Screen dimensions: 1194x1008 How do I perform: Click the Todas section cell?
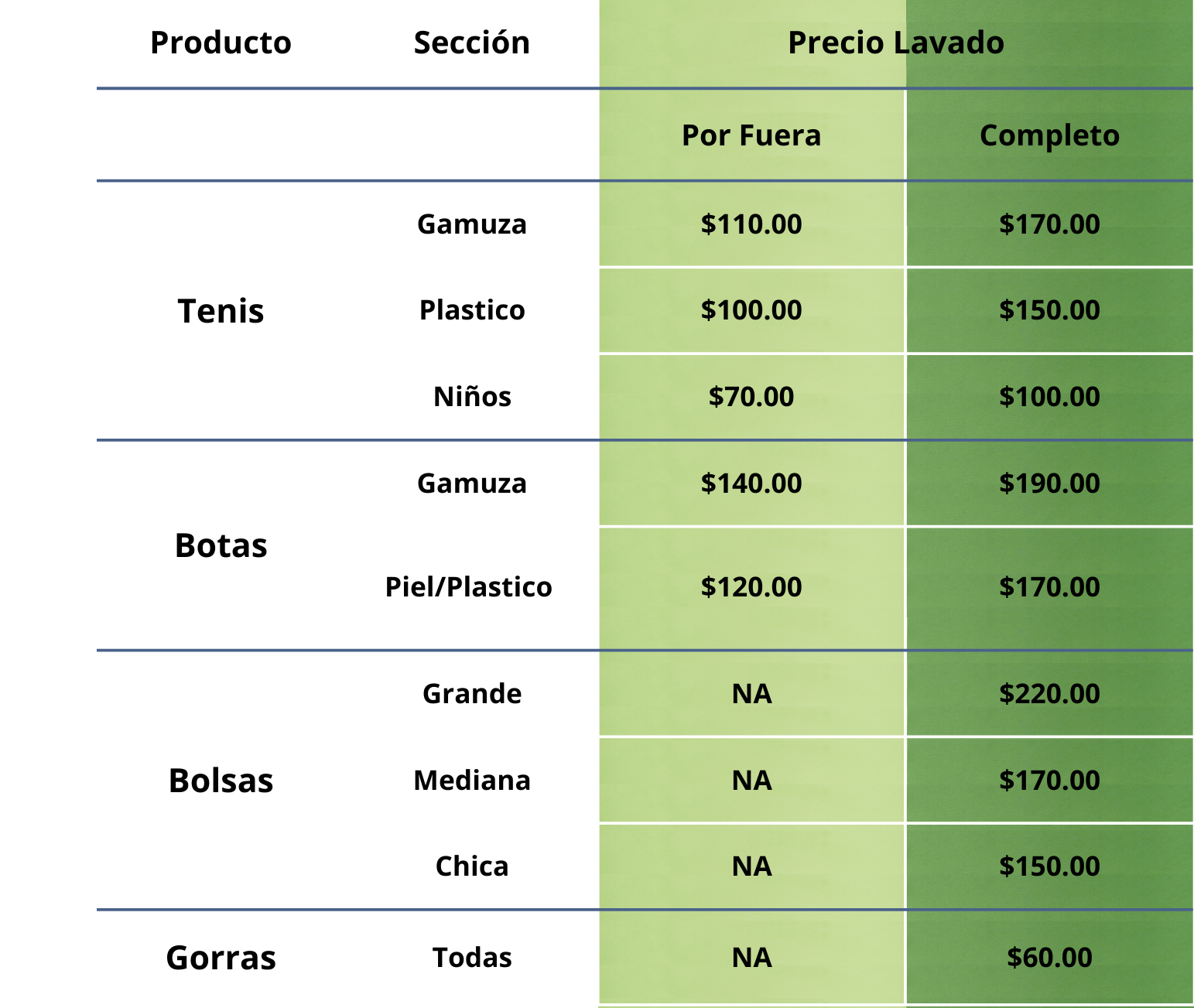coord(472,958)
